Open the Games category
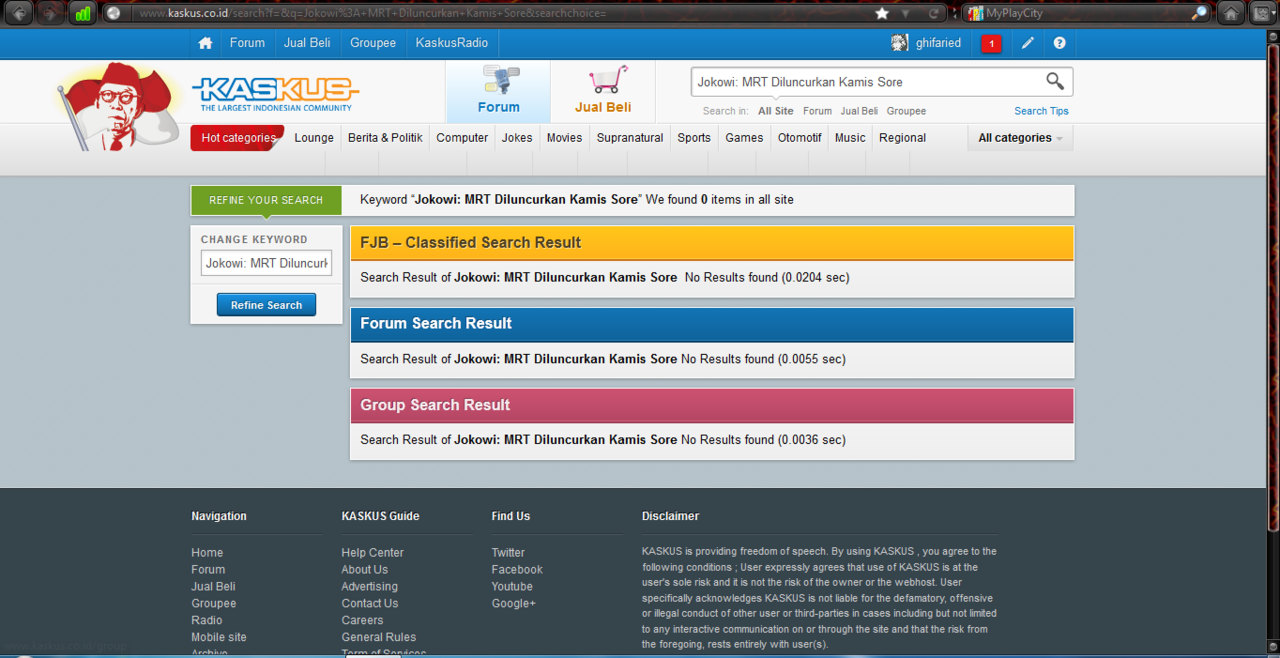Image resolution: width=1280 pixels, height=658 pixels. point(744,138)
